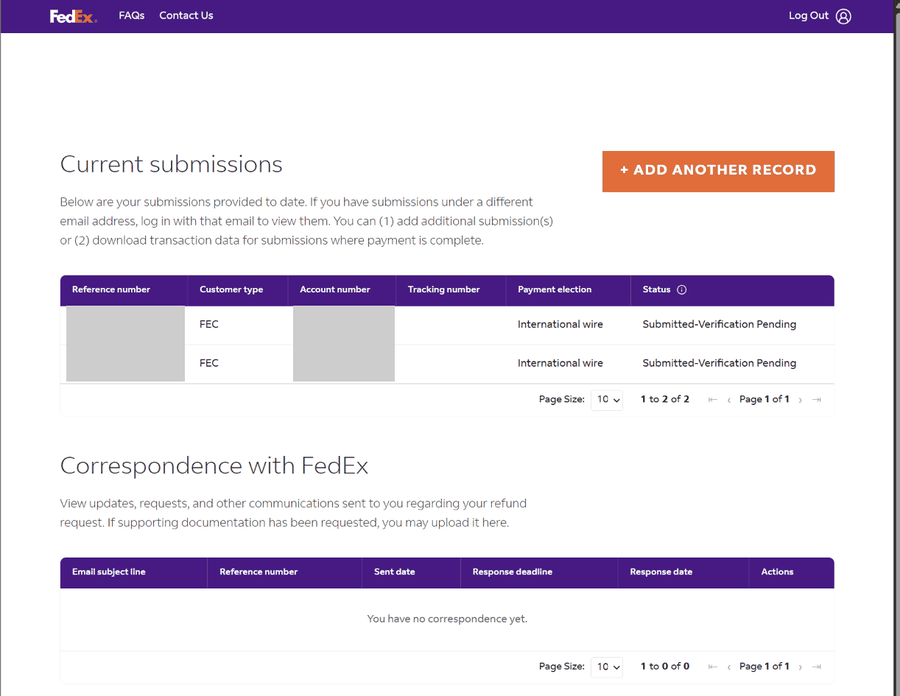900x696 pixels.
Task: Click Add Another Record button
Action: (x=718, y=171)
